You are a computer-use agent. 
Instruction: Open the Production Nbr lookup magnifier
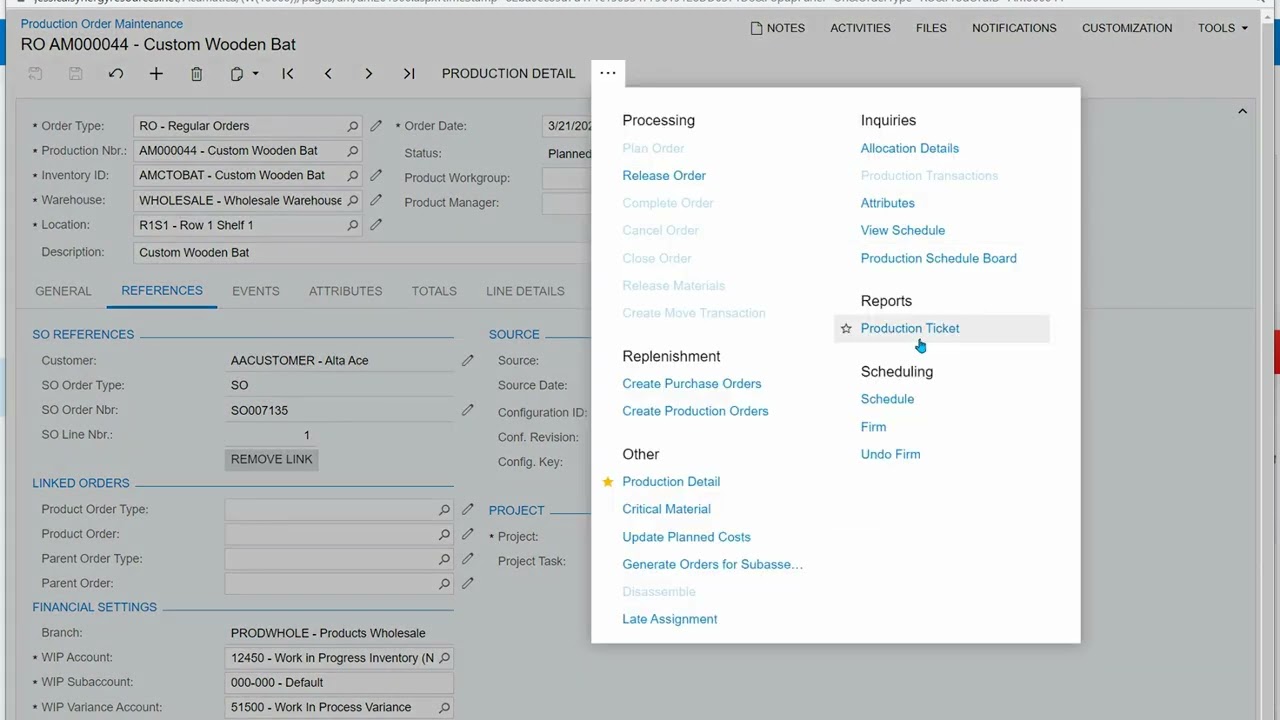pyautogui.click(x=352, y=151)
